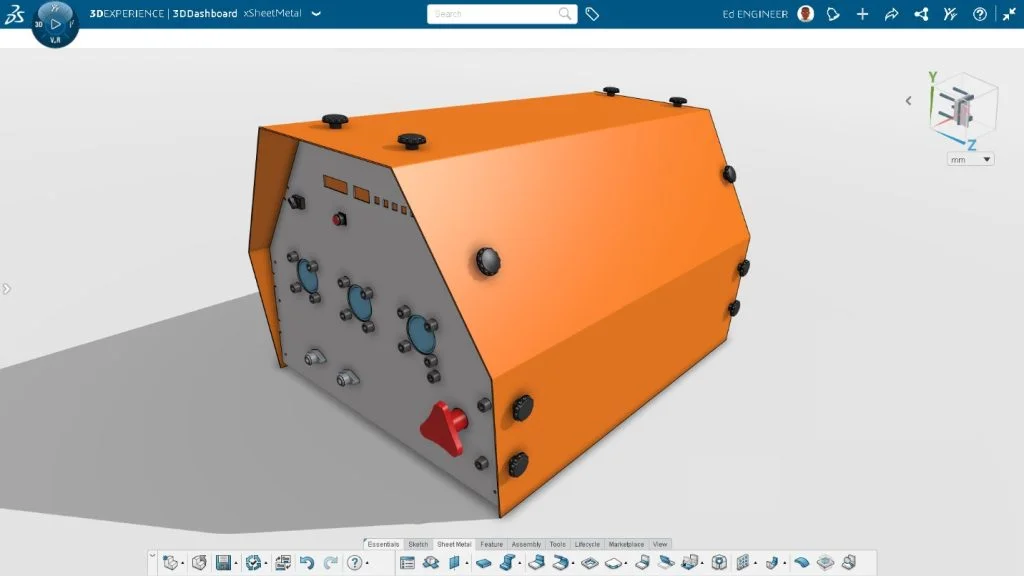Image resolution: width=1024 pixels, height=576 pixels.
Task: Click the 3DEXPERIENCE compass logo
Action: point(15,14)
